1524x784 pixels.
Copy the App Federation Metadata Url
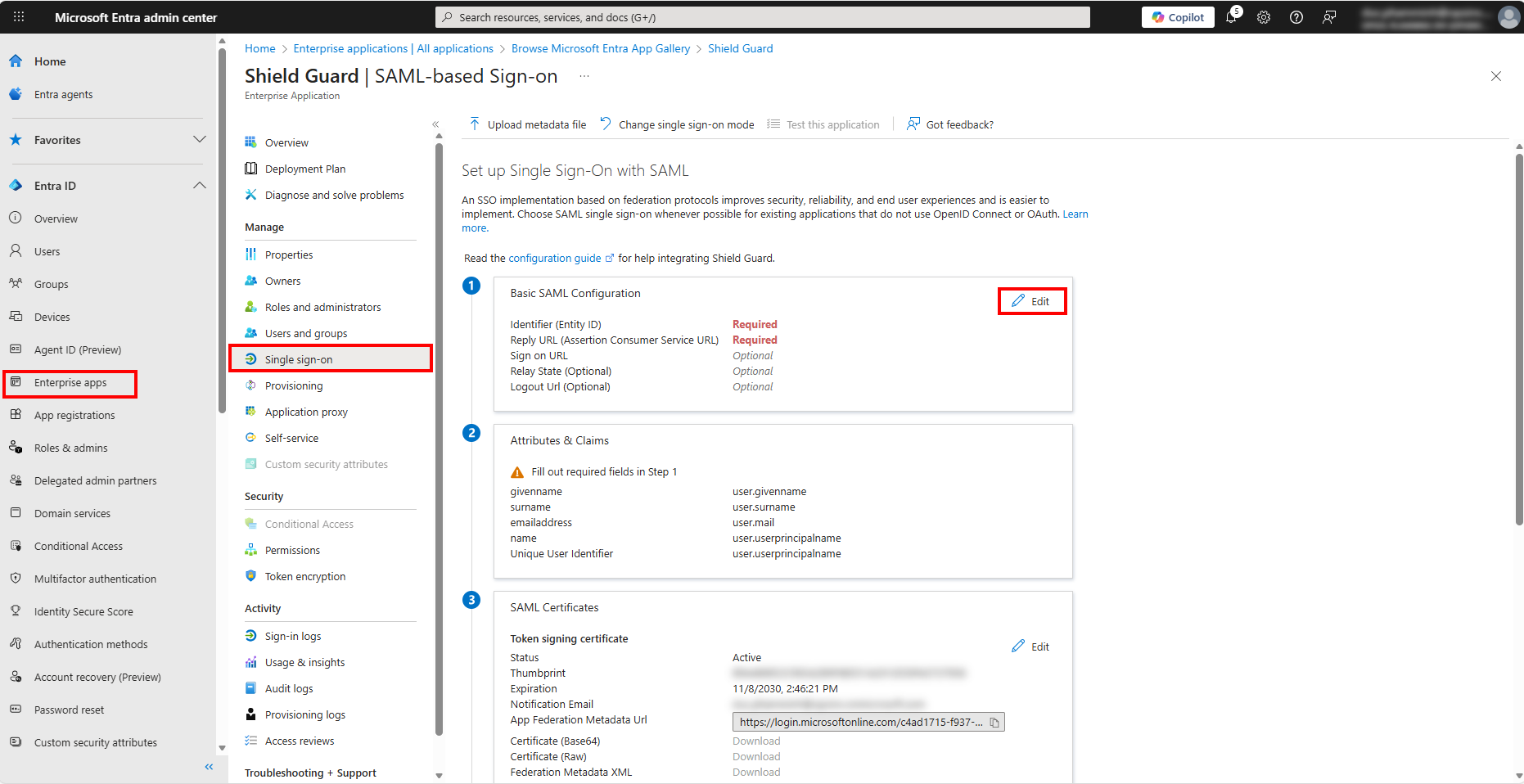994,722
